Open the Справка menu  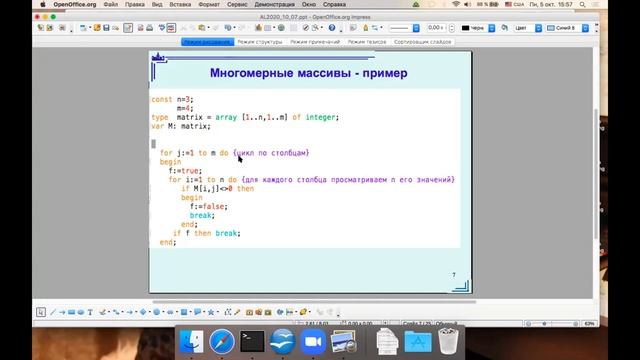tap(334, 4)
